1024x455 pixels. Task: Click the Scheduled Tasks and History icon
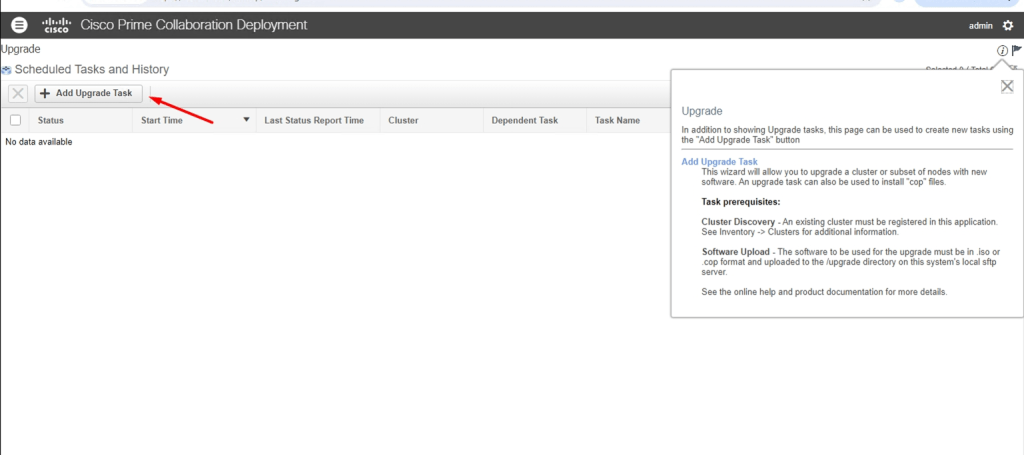click(7, 70)
